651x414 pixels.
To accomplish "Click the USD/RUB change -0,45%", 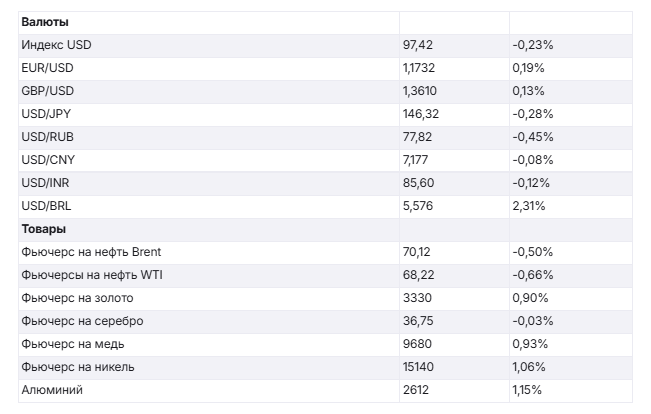I will click(x=532, y=137).
